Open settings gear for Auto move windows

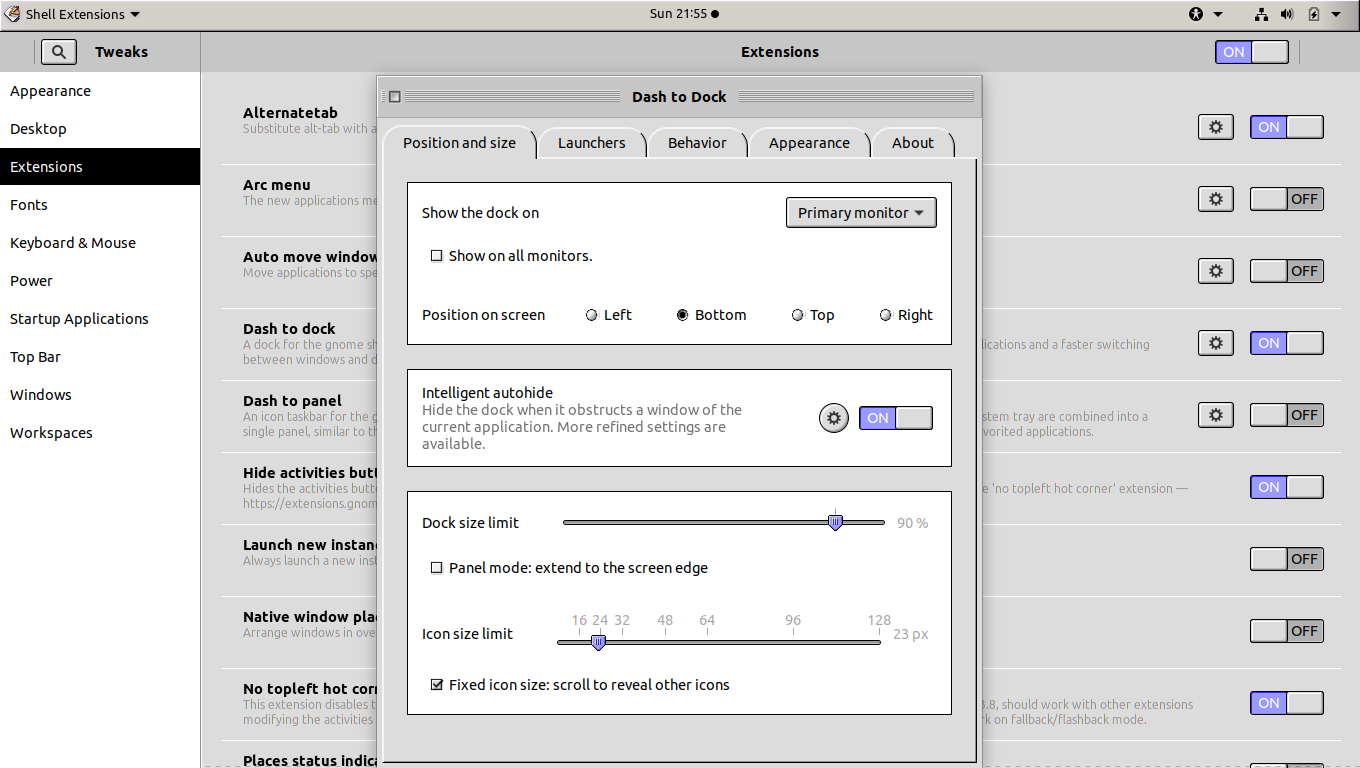coord(1215,271)
